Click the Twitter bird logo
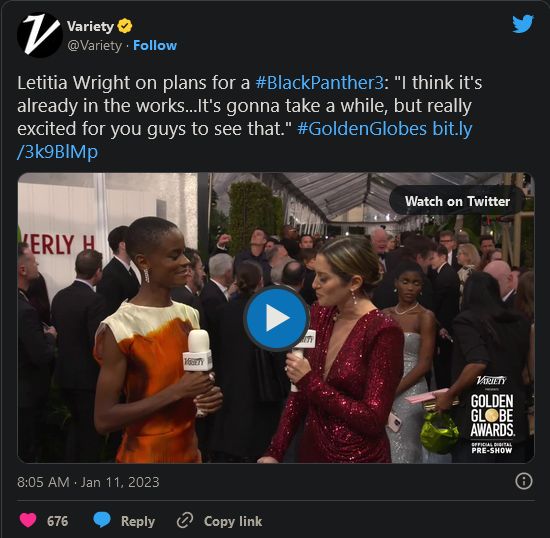Image resolution: width=550 pixels, height=538 pixels. (523, 23)
